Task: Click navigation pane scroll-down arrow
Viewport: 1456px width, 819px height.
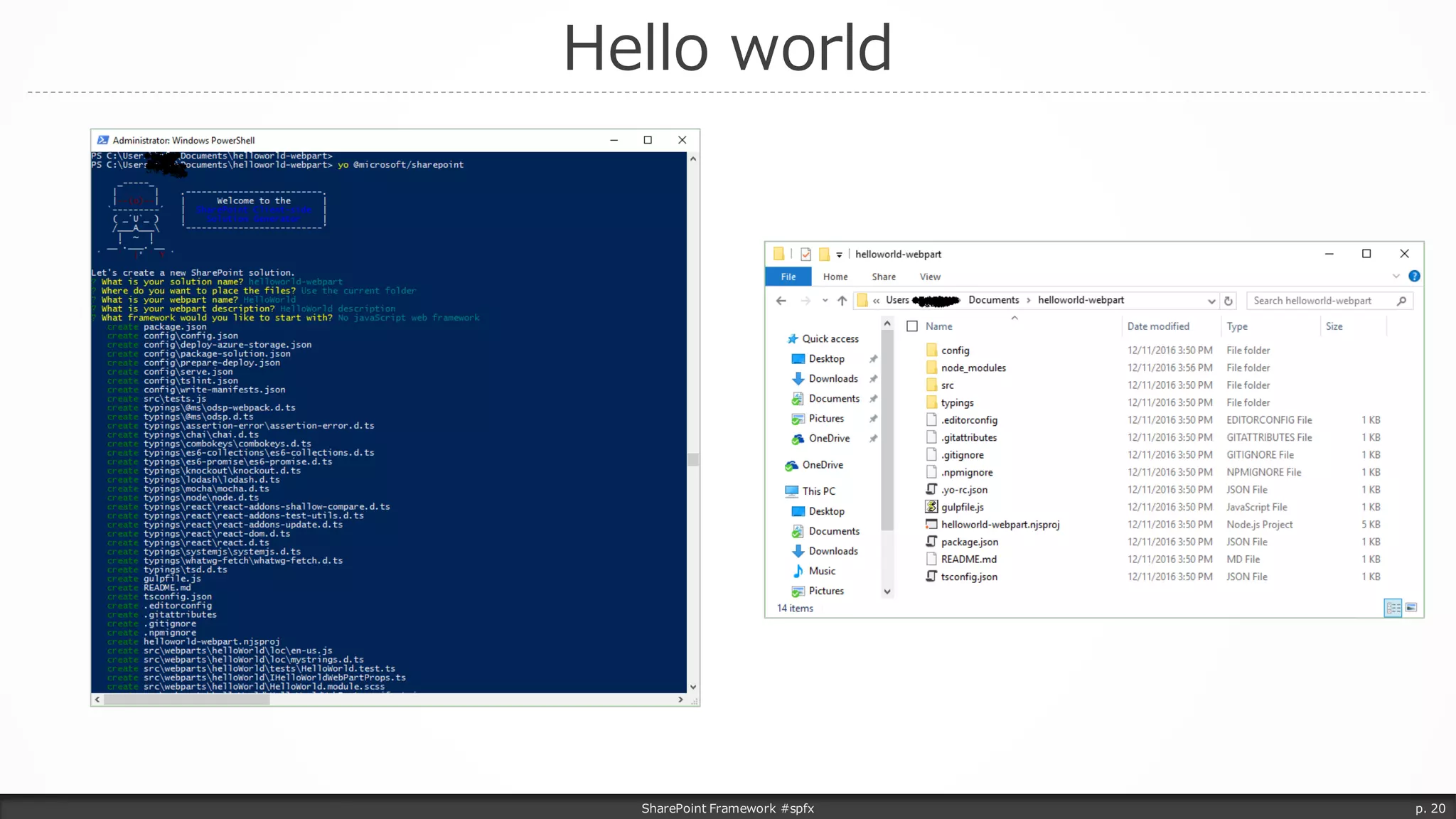Action: [x=887, y=591]
